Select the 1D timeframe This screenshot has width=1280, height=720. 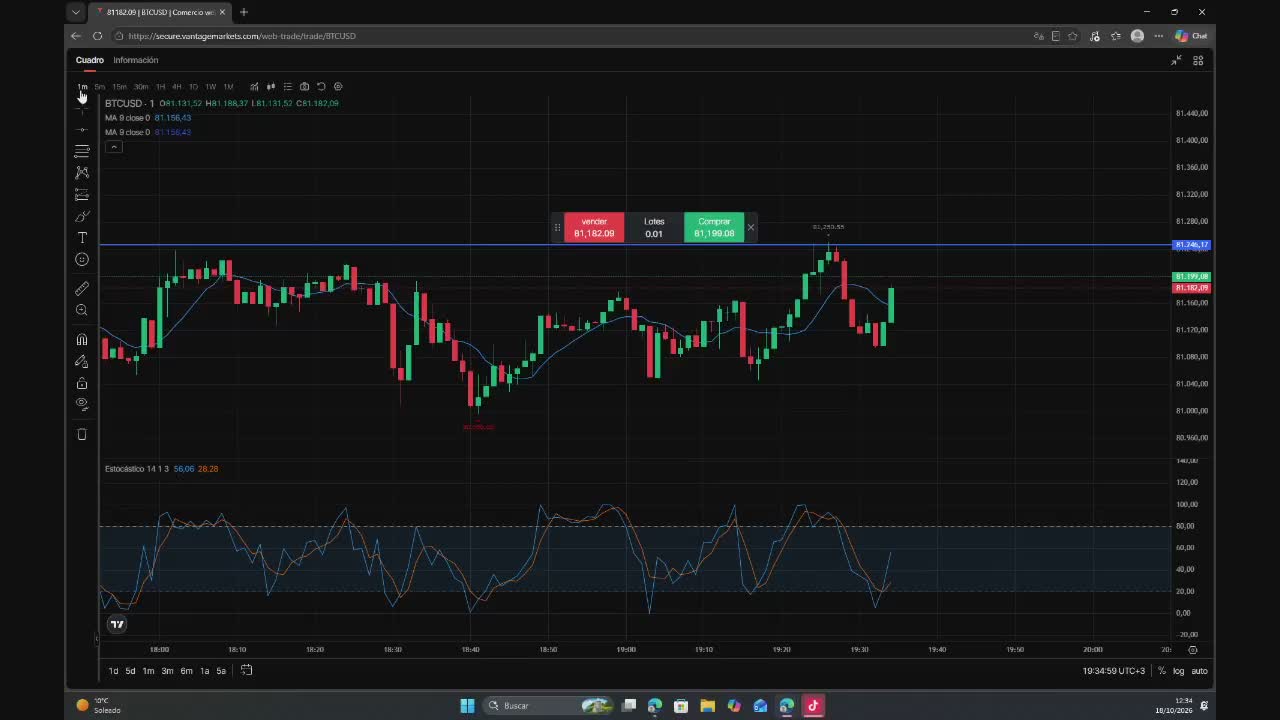pos(193,87)
